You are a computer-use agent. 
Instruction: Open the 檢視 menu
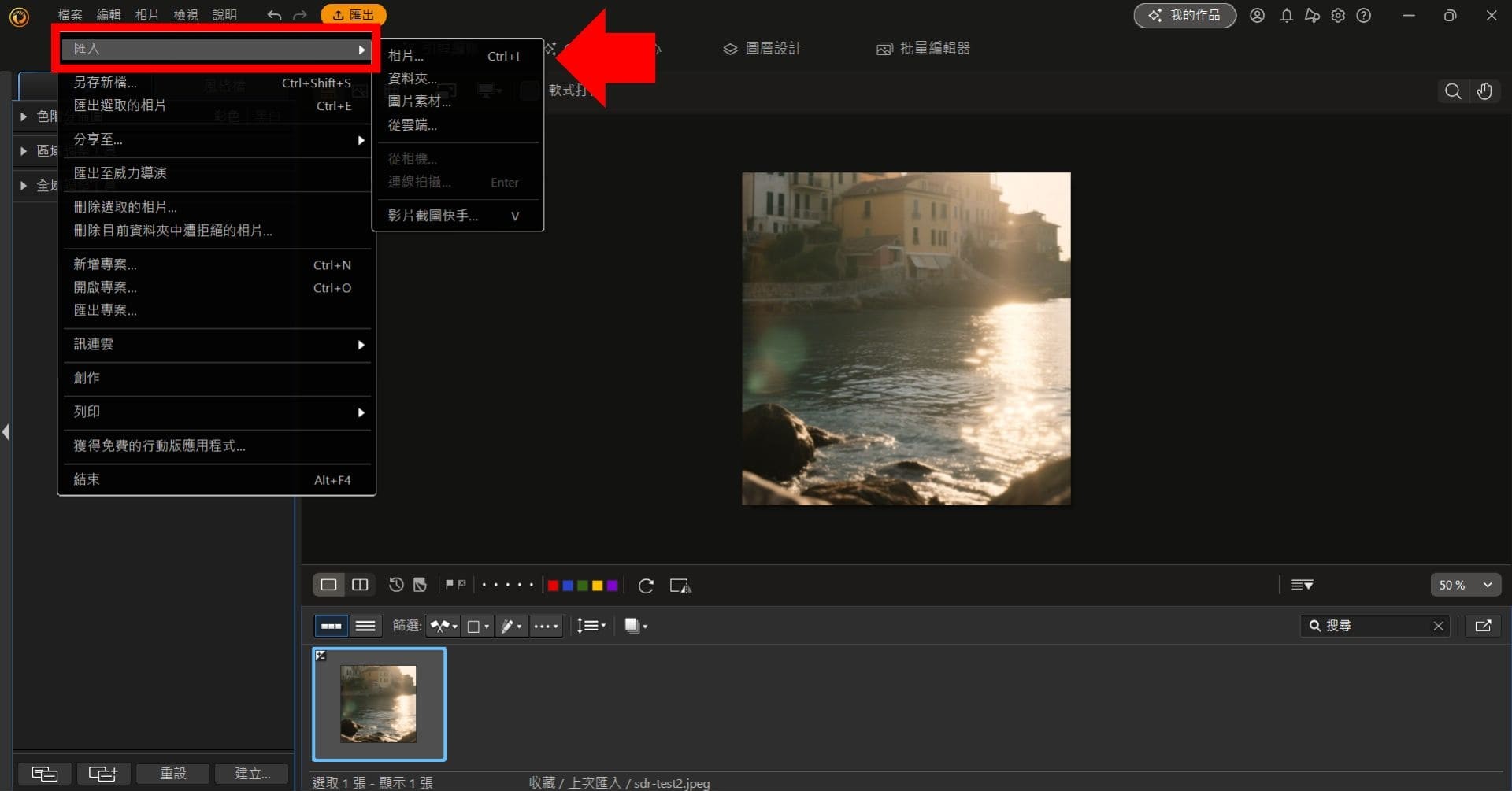185,14
